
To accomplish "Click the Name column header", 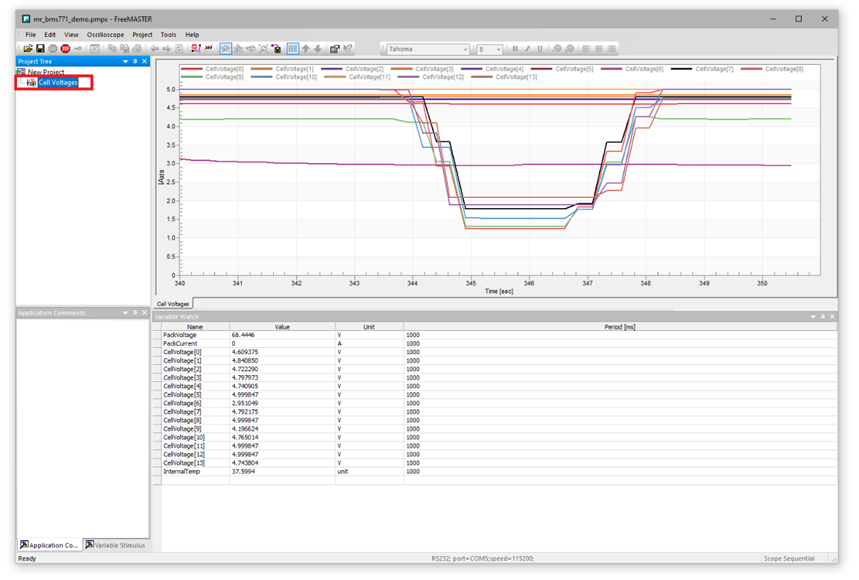I will (x=195, y=327).
